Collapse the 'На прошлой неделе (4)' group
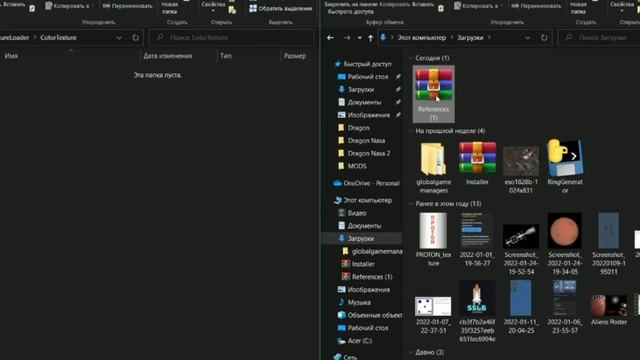 411,131
